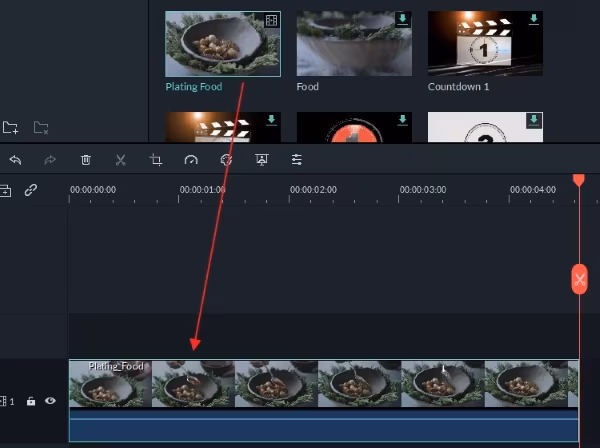Toggle the track 1 lock icon
Image resolution: width=600 pixels, height=448 pixels.
click(31, 401)
